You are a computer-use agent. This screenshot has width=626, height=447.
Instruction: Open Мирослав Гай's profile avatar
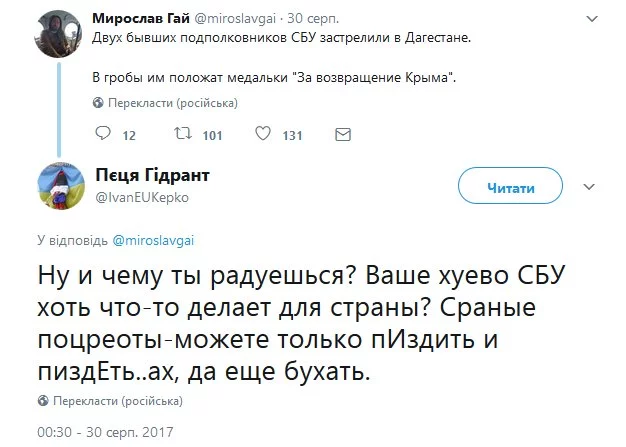click(56, 28)
